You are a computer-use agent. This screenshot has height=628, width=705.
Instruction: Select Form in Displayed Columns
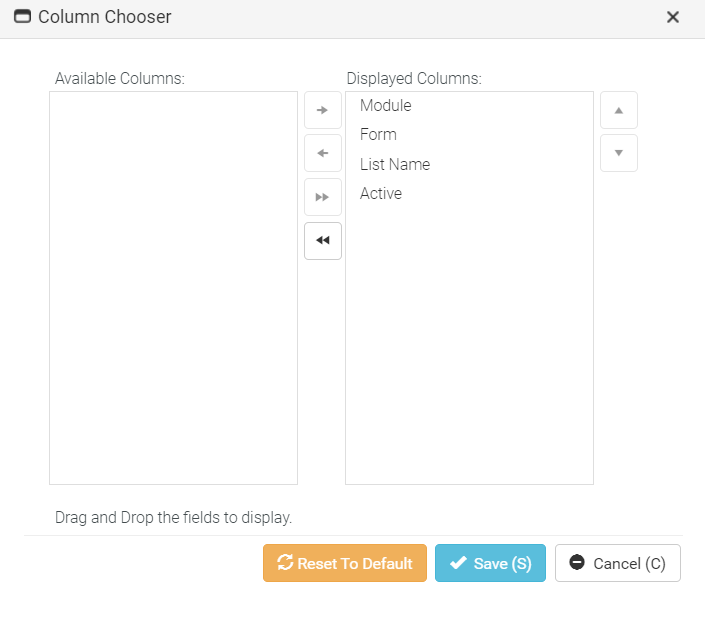378,135
